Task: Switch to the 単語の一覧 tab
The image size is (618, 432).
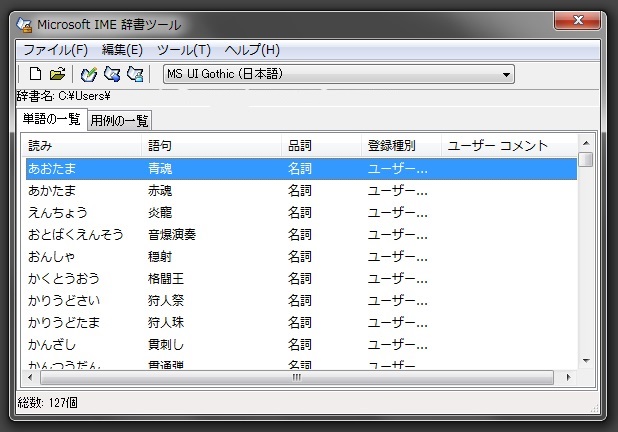Action: click(51, 119)
